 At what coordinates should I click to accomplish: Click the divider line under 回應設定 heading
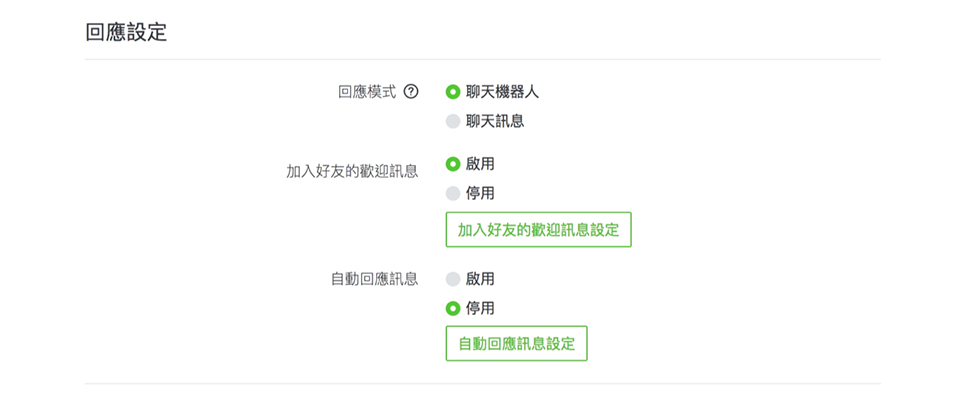click(482, 59)
